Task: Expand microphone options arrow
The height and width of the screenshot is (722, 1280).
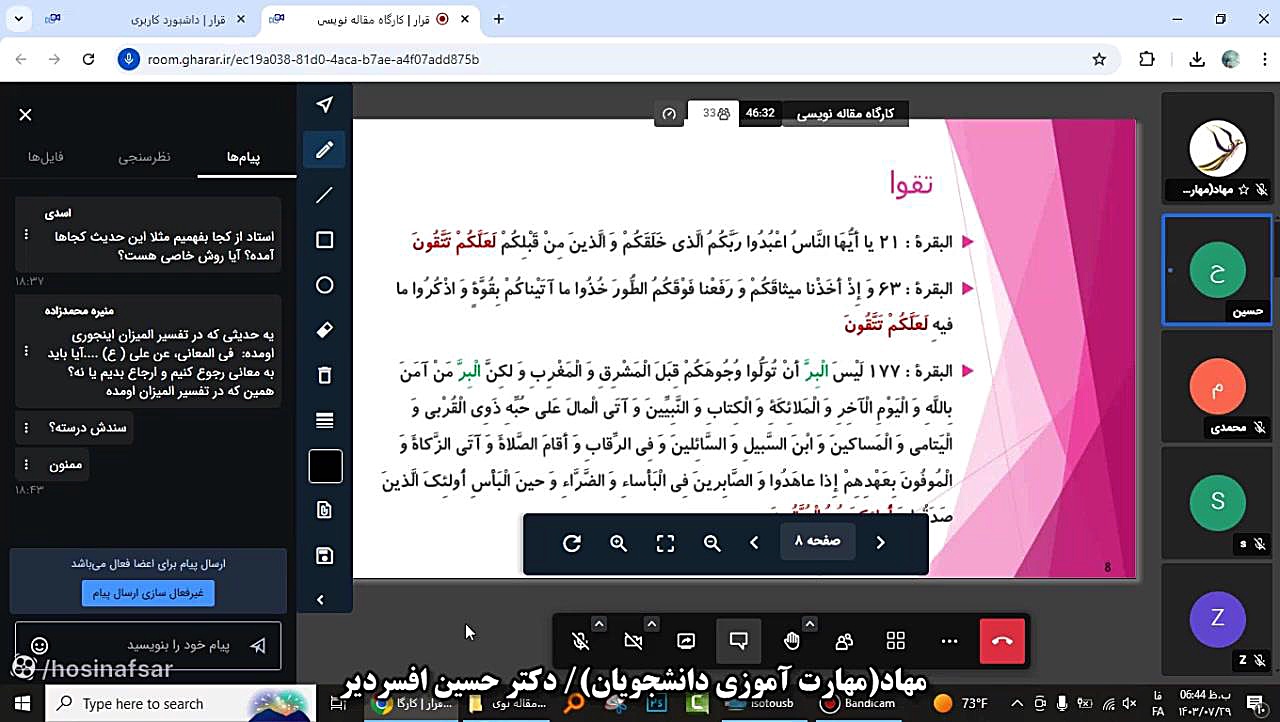Action: pos(599,624)
